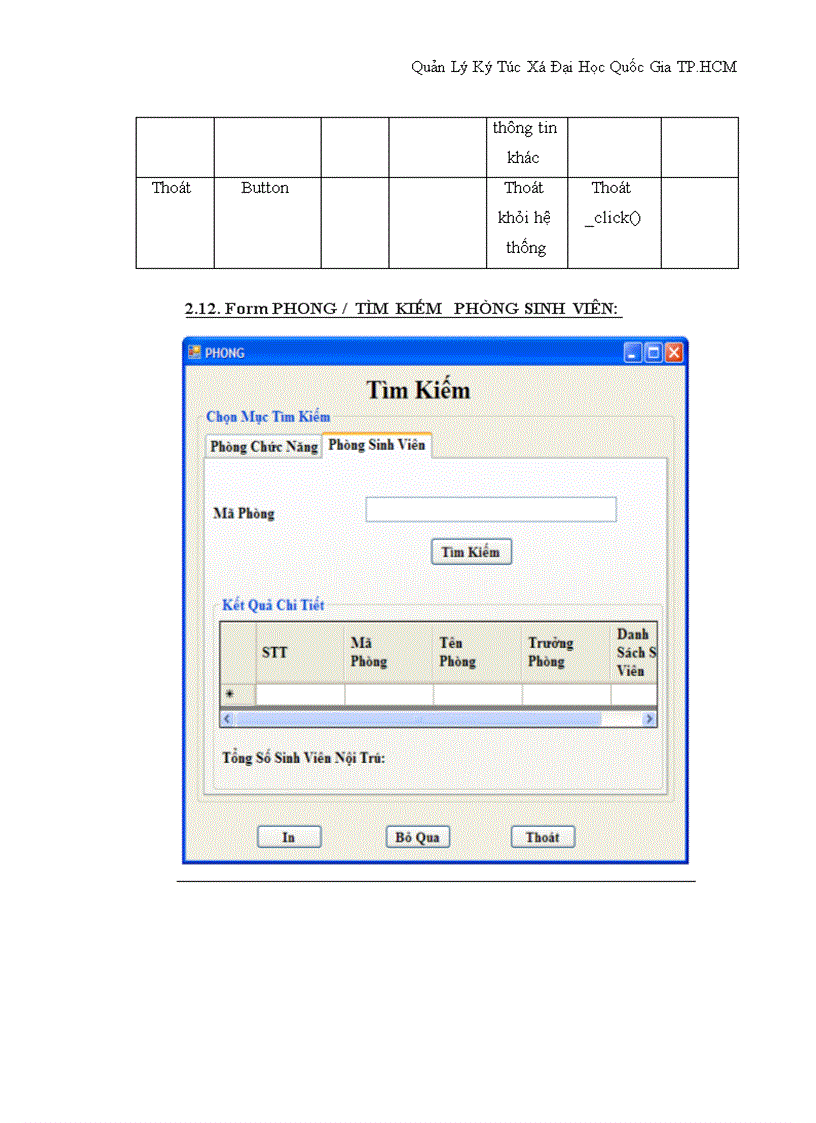Click the Bỏ Qua button

[x=417, y=837]
